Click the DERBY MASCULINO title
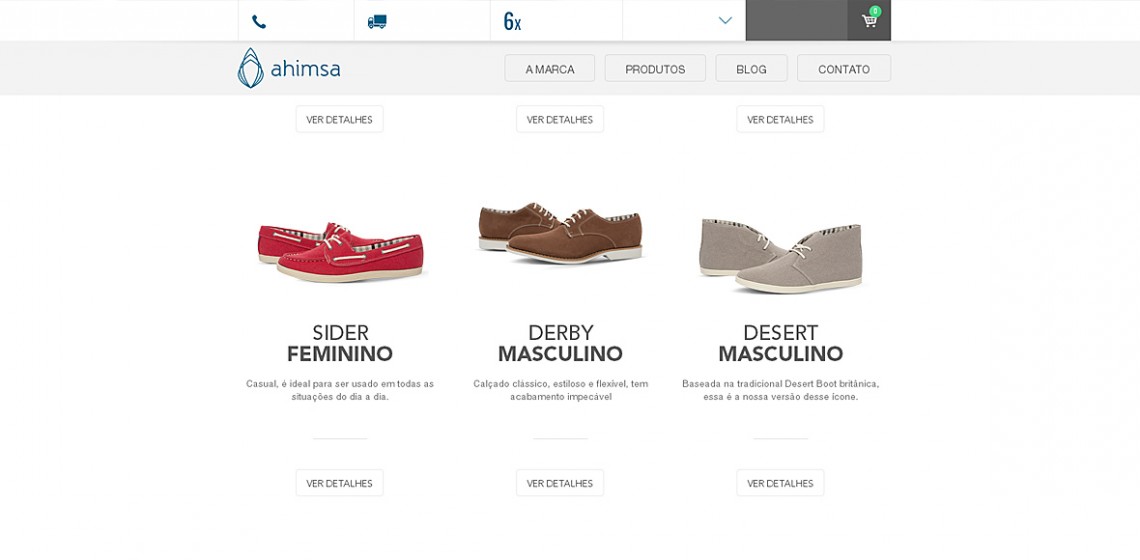This screenshot has height=560, width=1140. [560, 343]
